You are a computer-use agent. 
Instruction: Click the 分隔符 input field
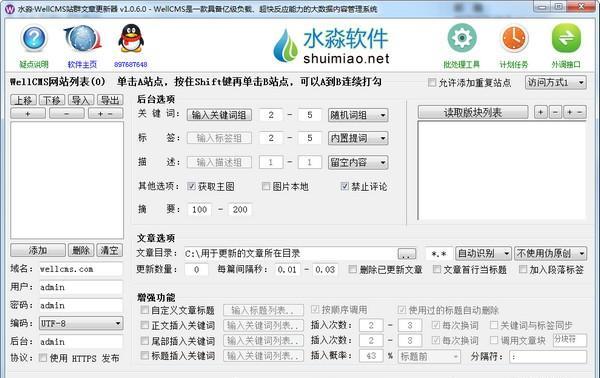(x=548, y=357)
